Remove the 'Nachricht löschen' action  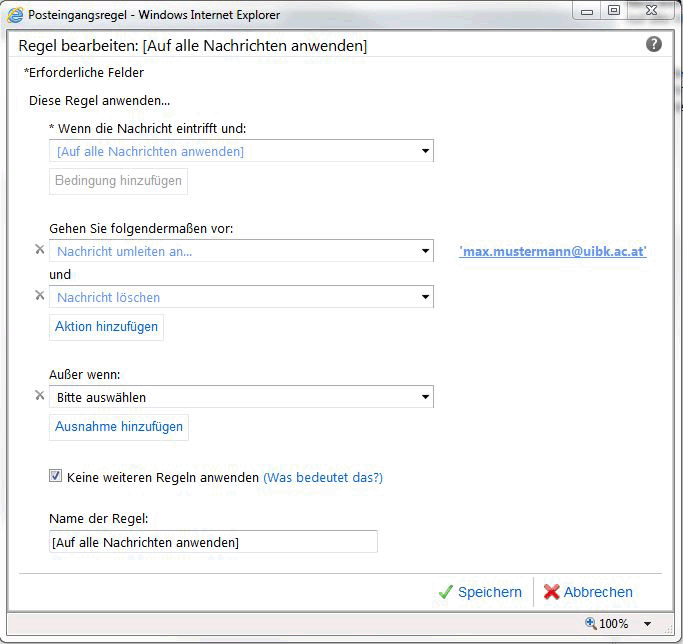[40, 295]
